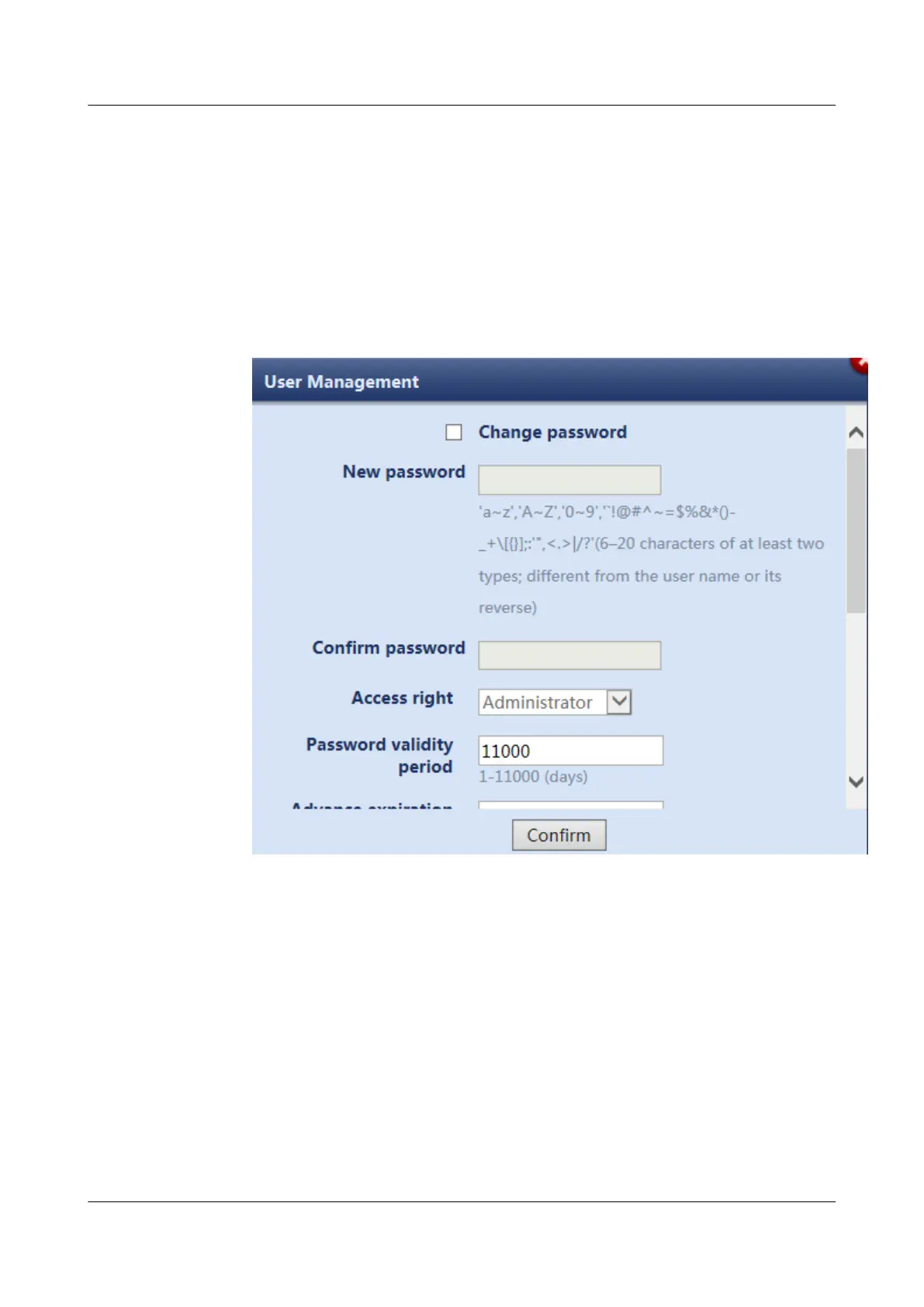Click the 1-11000 (days) hint text
The image size is (924, 1307).
(x=533, y=777)
